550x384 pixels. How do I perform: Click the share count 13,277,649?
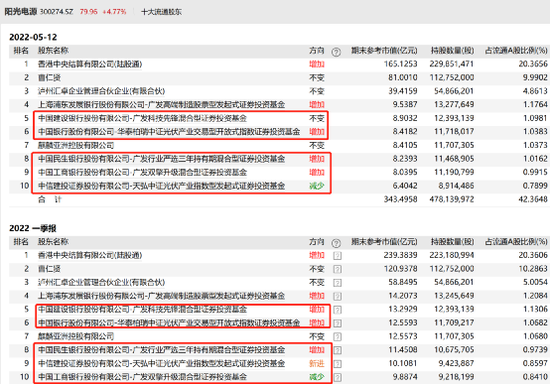tap(454, 105)
